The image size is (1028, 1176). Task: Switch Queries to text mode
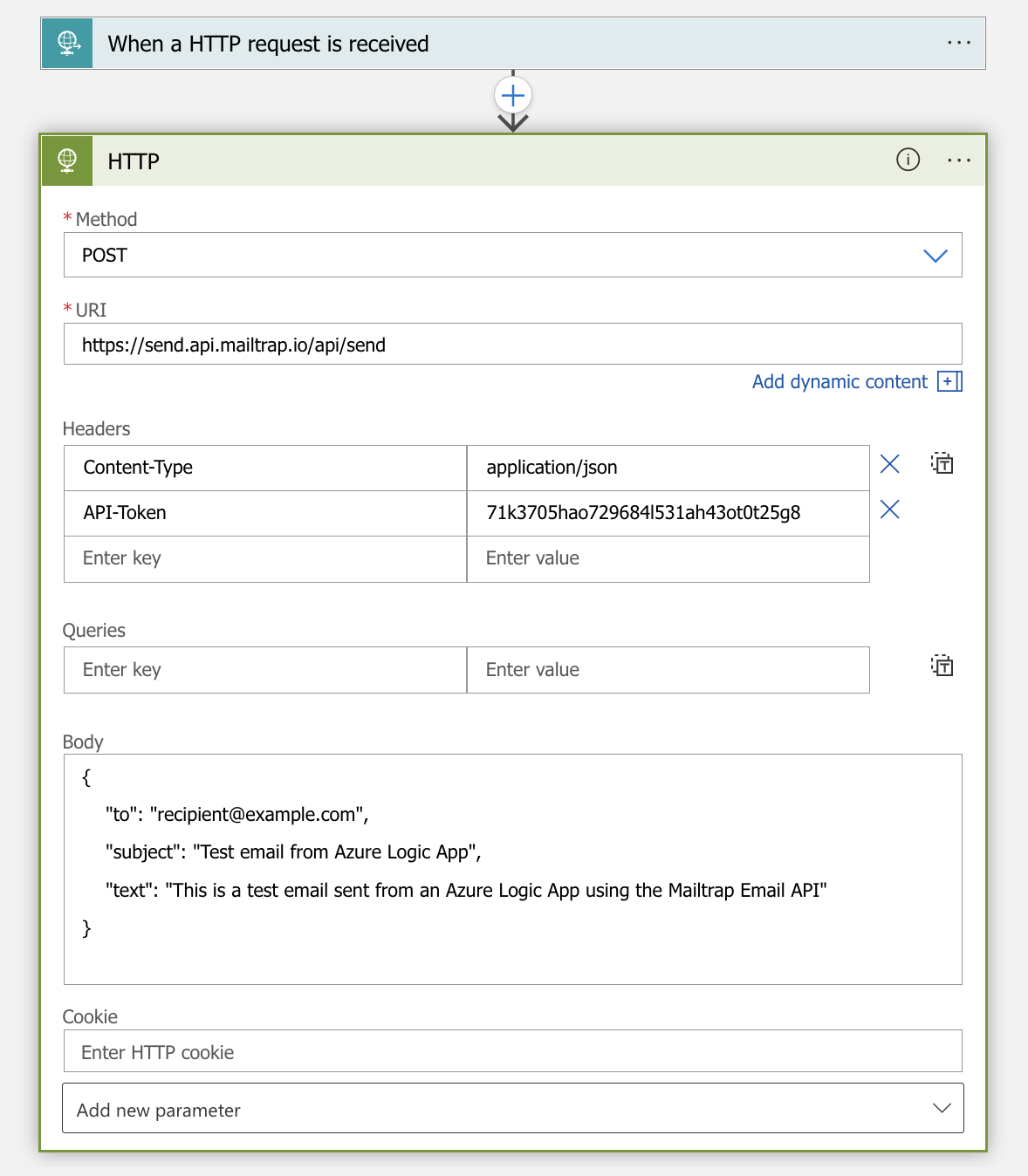coord(942,666)
